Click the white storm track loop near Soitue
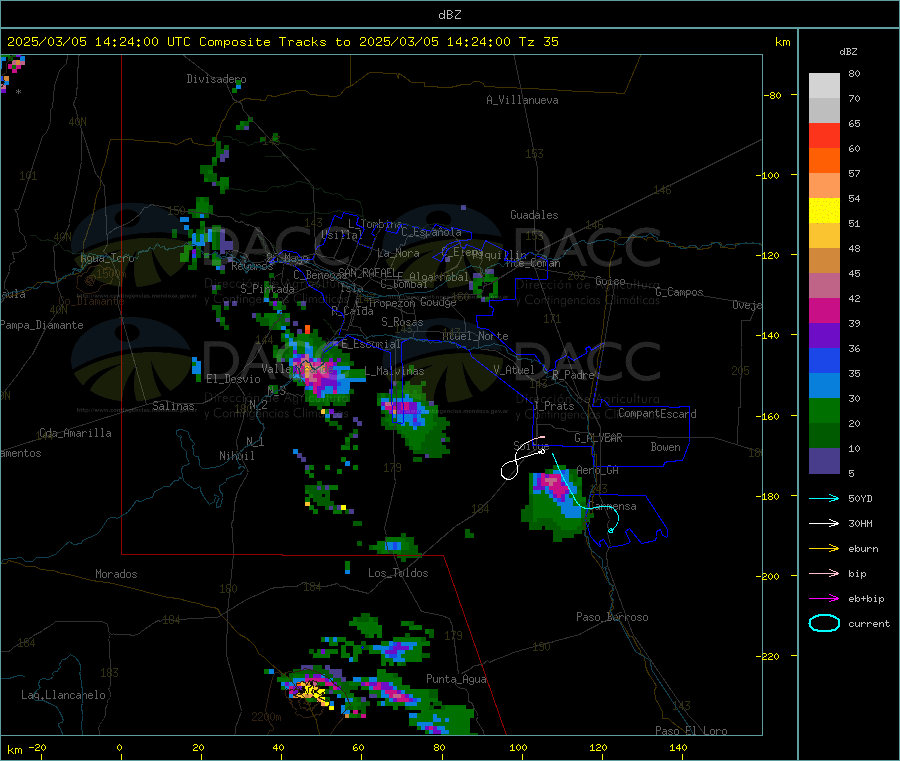The width and height of the screenshot is (900, 761). point(510,471)
